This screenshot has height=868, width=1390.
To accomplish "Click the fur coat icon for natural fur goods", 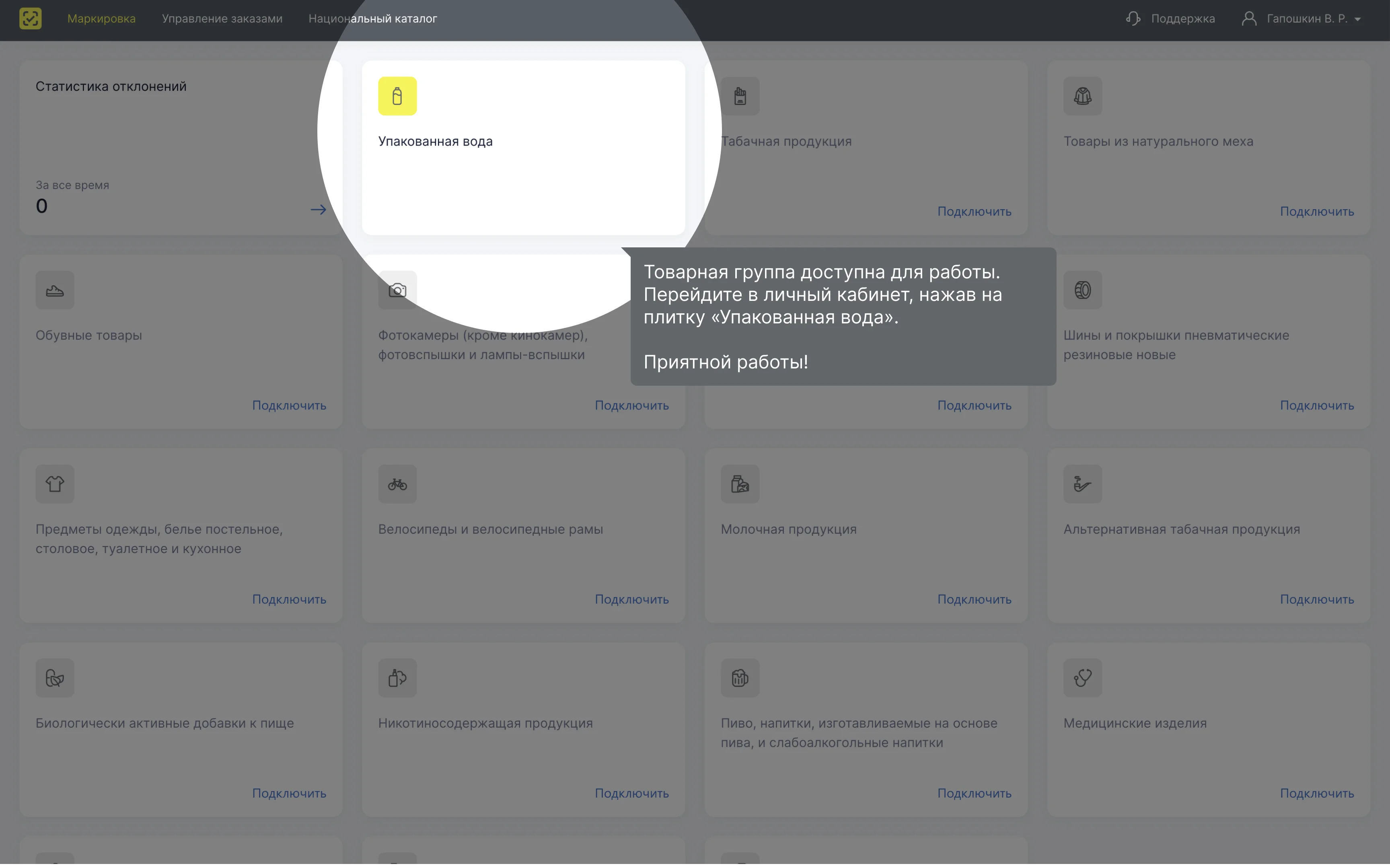I will coord(1082,96).
